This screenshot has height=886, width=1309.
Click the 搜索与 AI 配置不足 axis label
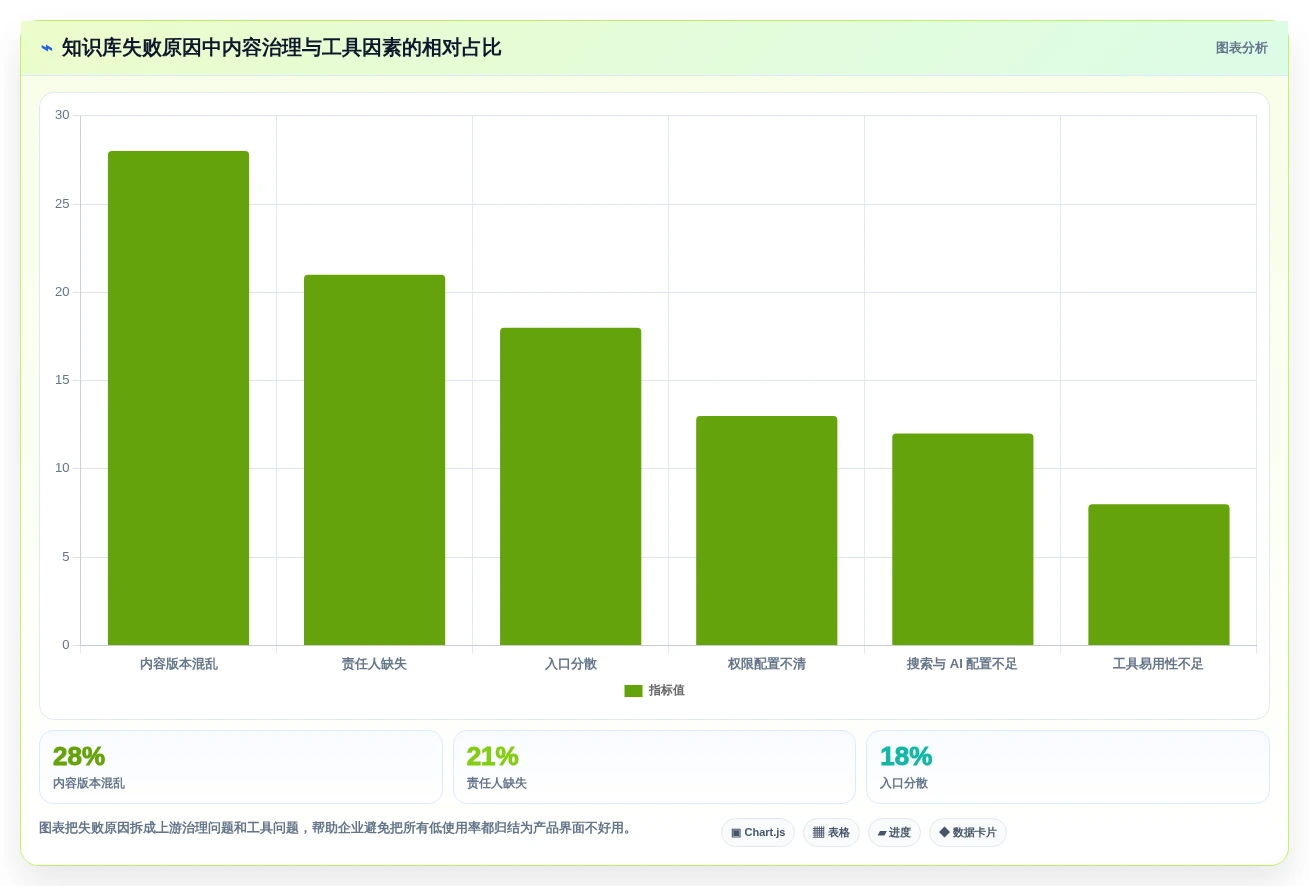point(962,664)
